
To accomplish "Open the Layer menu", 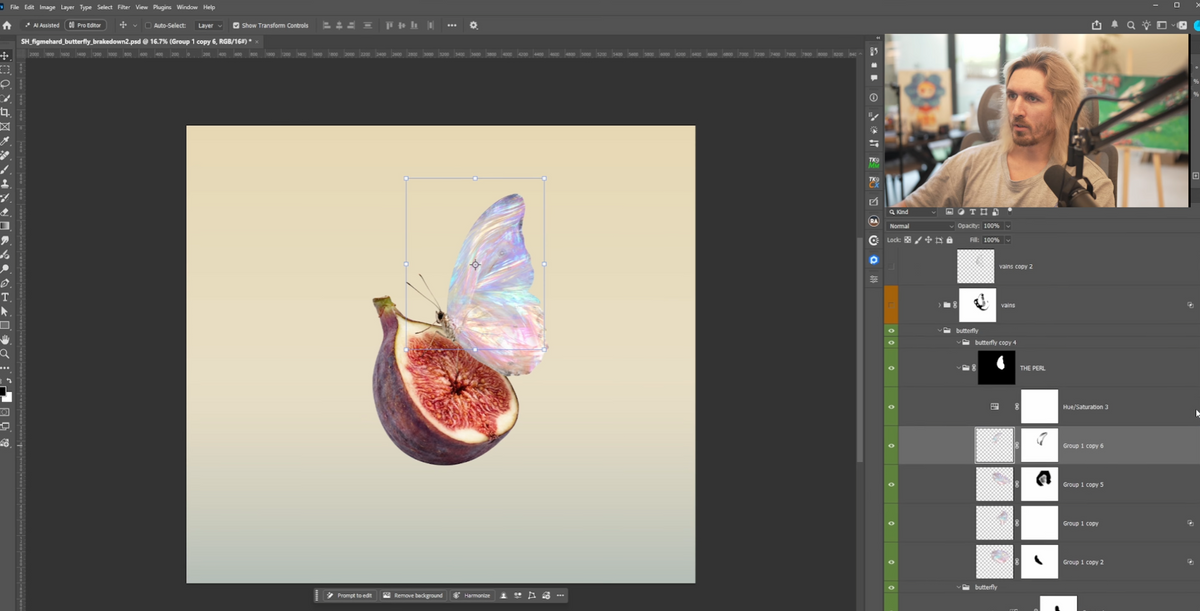I will pos(67,7).
